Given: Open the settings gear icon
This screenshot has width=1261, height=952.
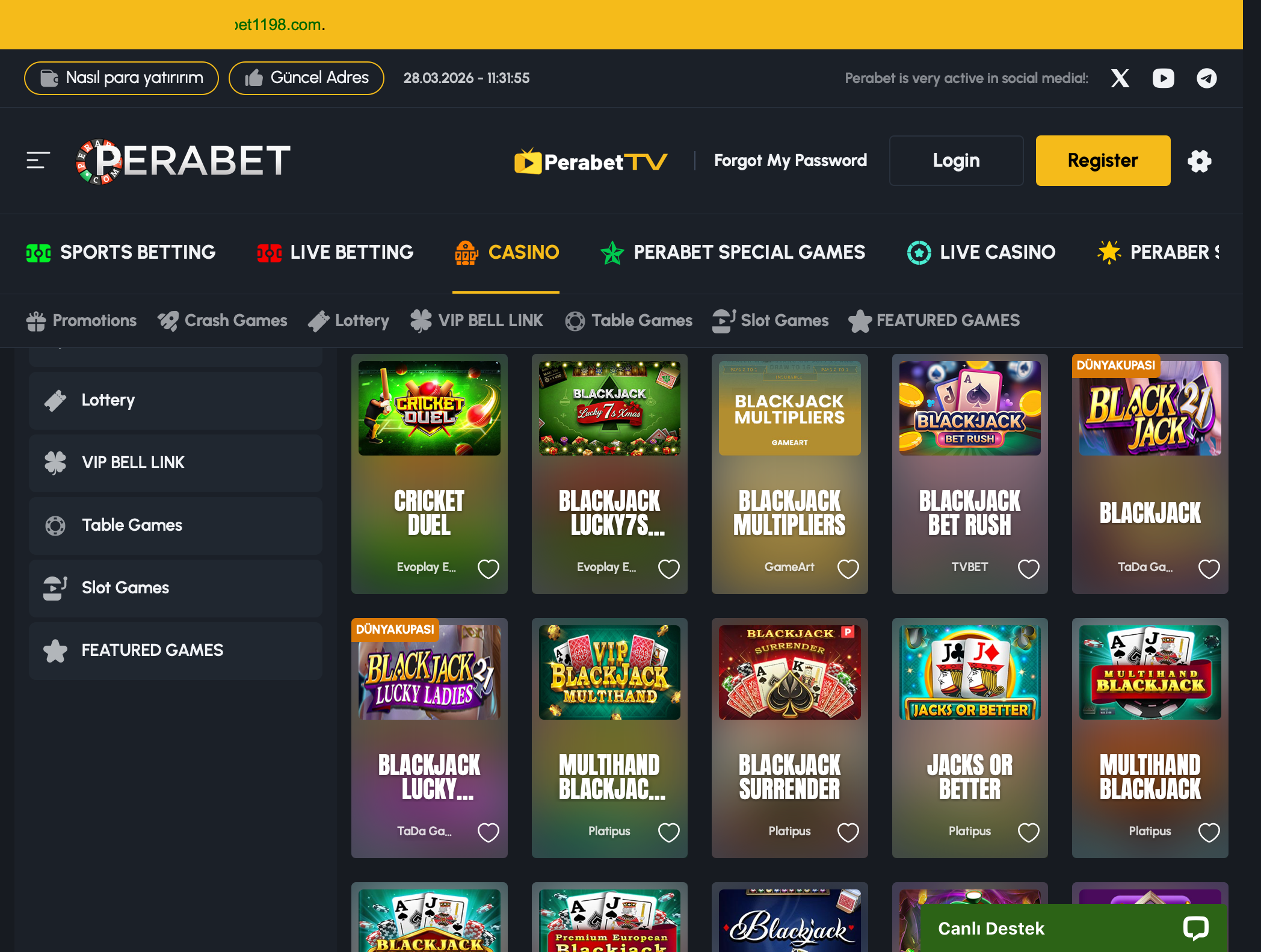Looking at the screenshot, I should pos(1199,161).
